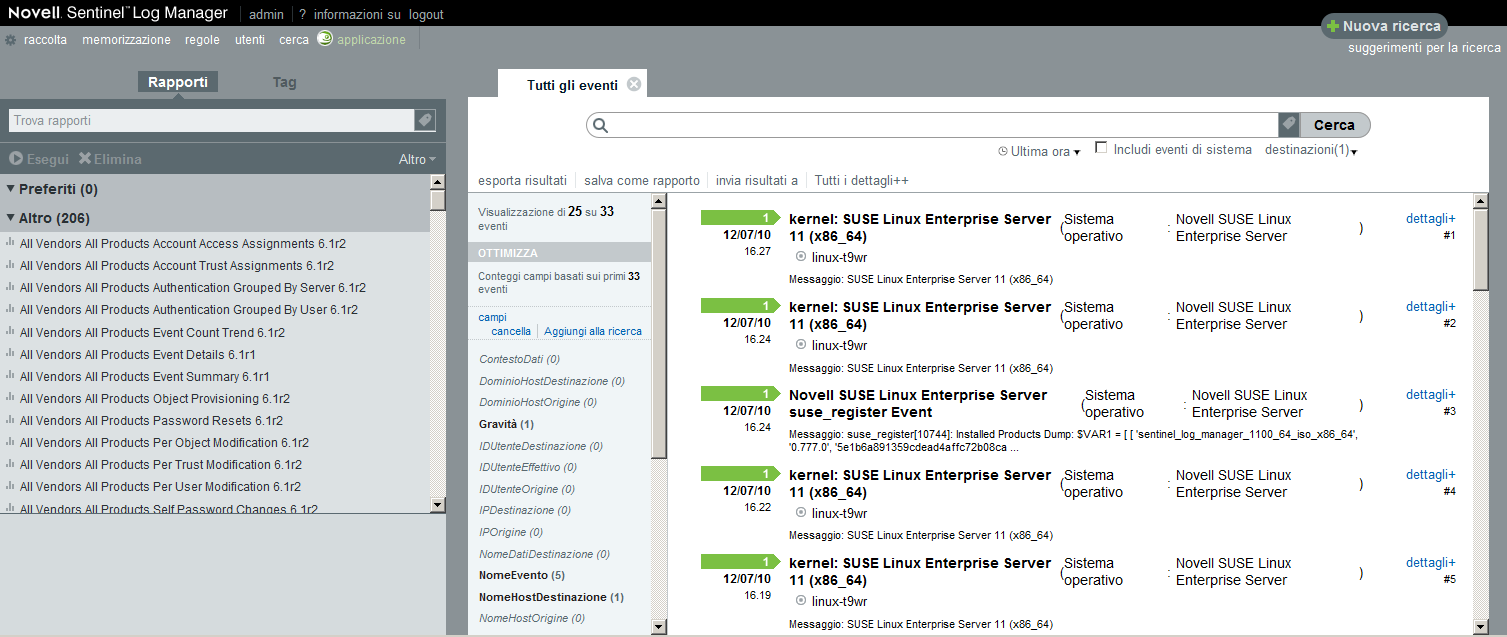
Task: Open the Ultima ora time range dropdown
Action: 1045,152
